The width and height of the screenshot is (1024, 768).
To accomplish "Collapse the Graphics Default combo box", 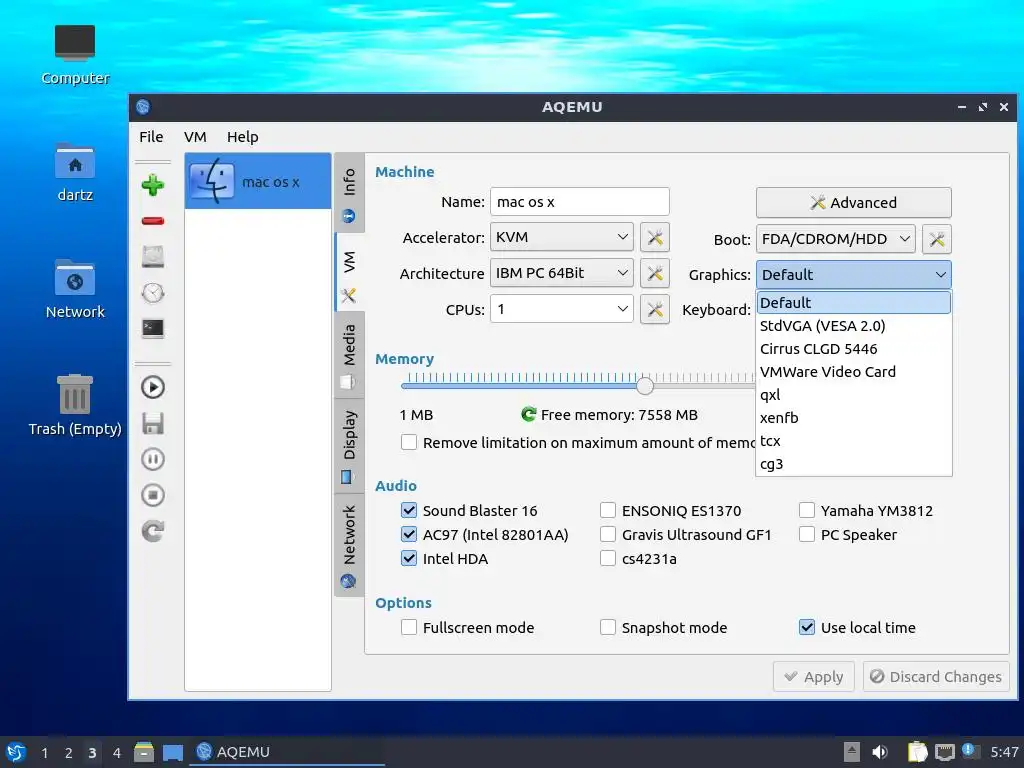I will [x=854, y=274].
